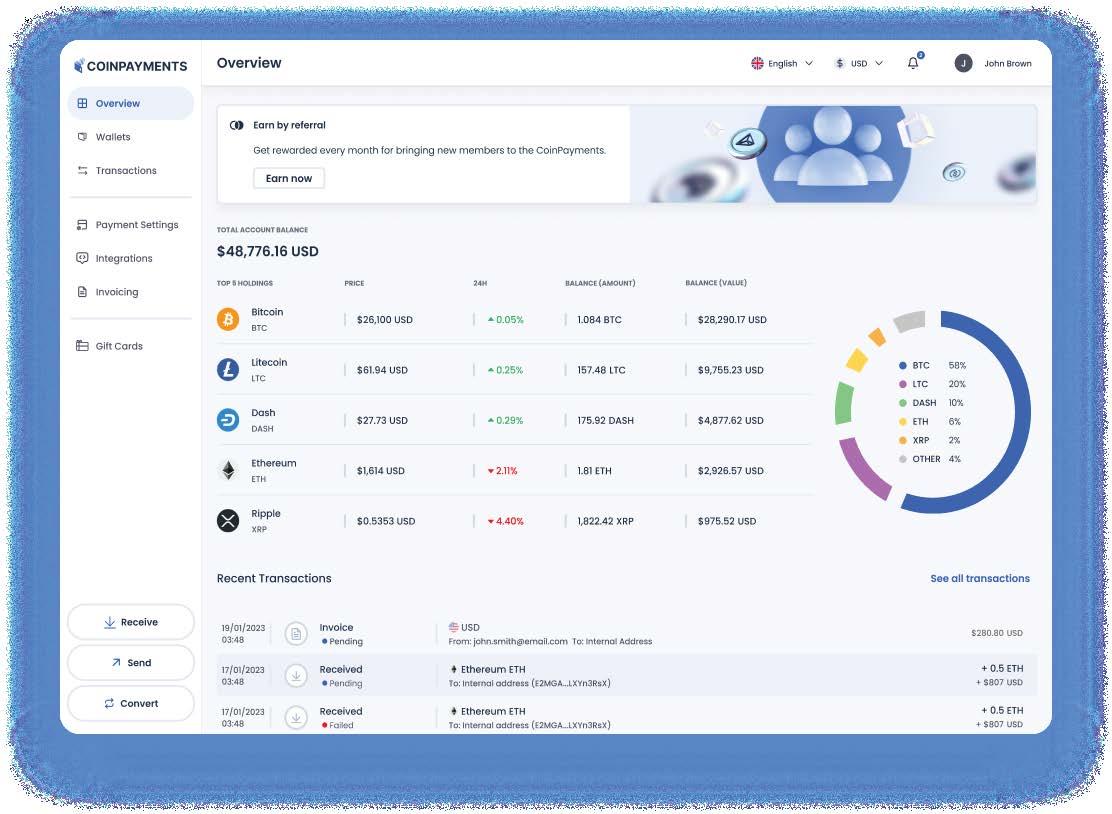Viewport: 1112px width, 814px height.
Task: Click the Dash coin icon
Action: pyautogui.click(x=228, y=420)
